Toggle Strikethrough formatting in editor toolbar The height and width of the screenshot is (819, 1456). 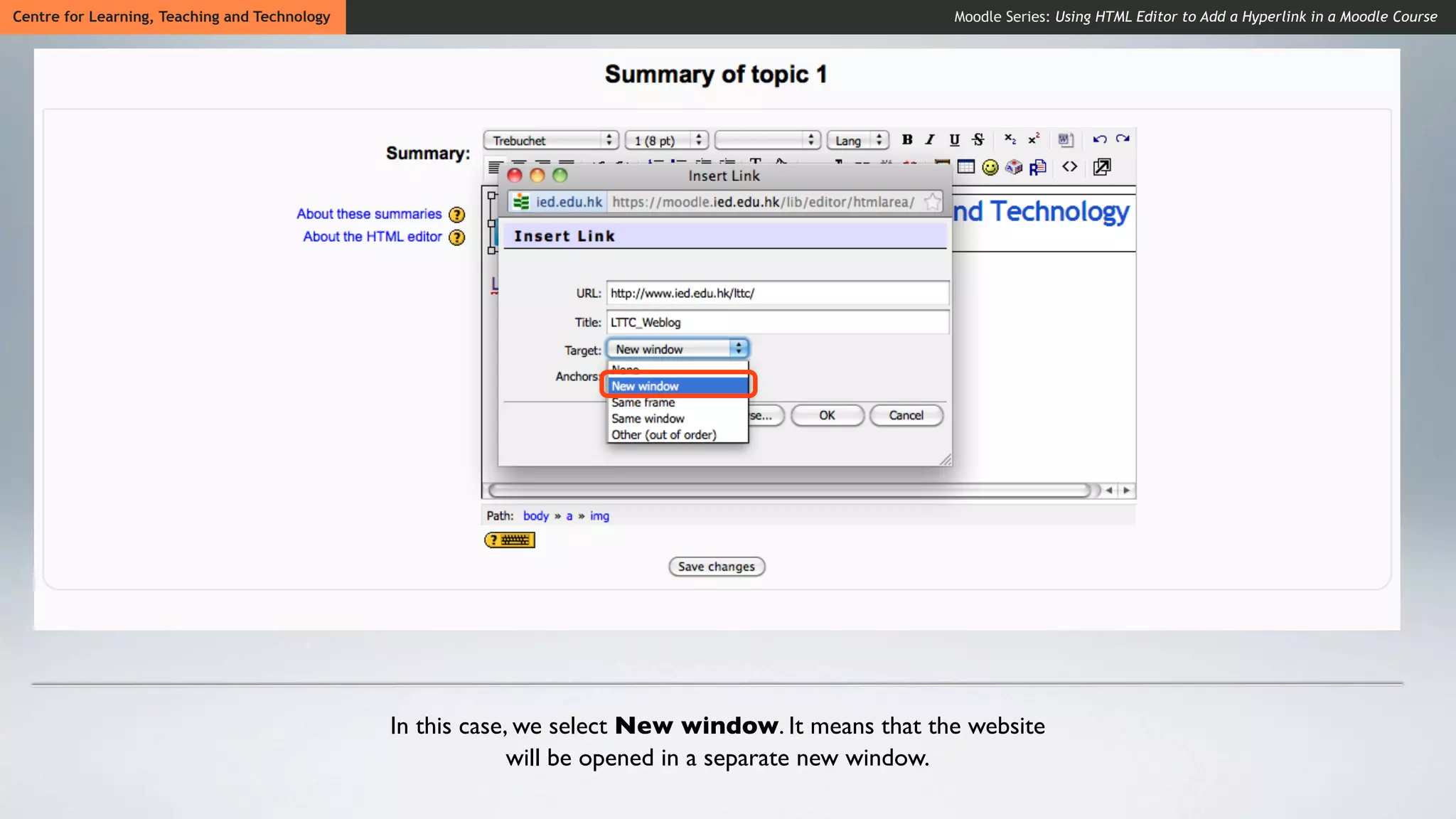click(978, 140)
